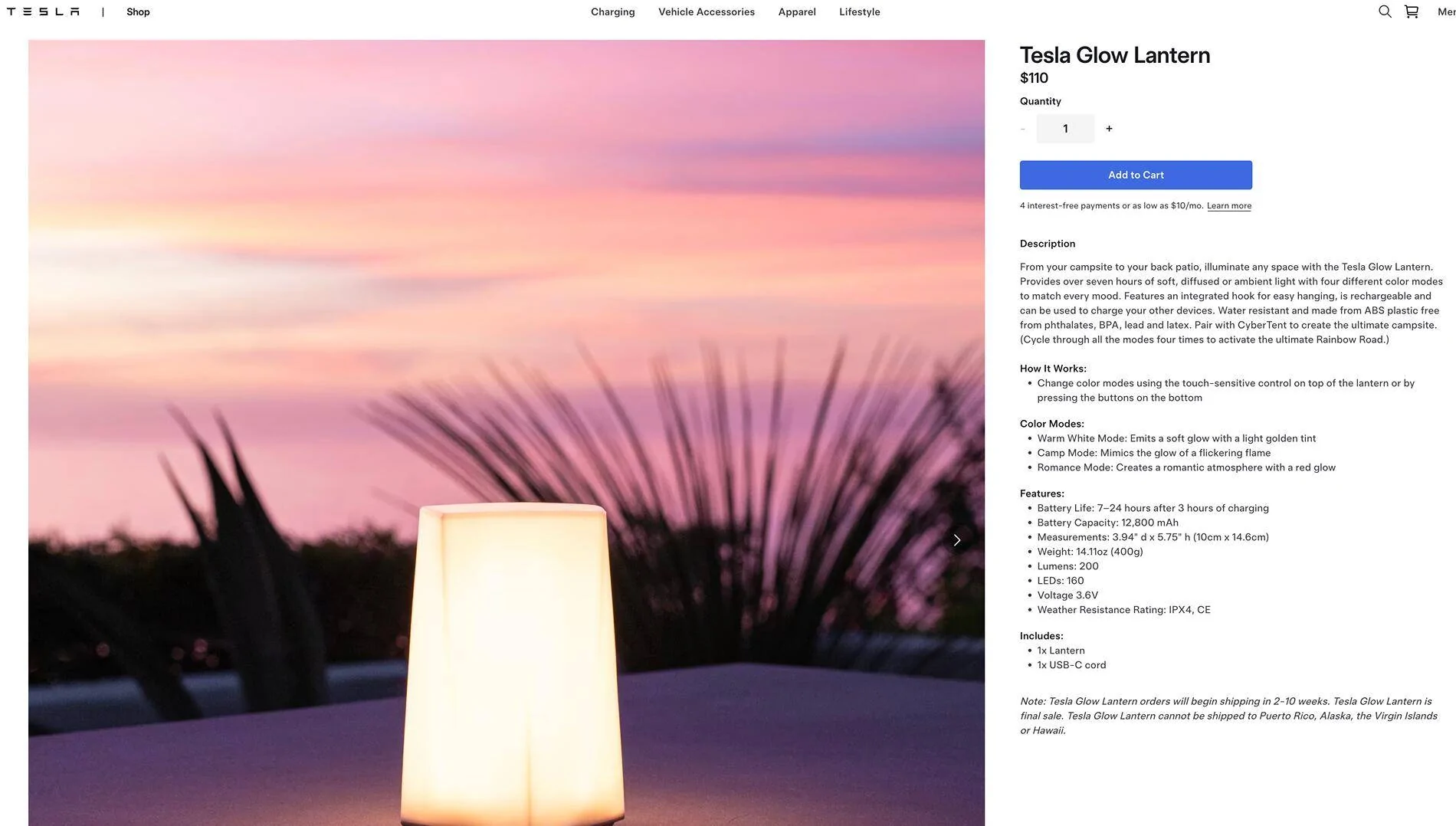Show next product image with arrow
This screenshot has height=826, width=1456.
(x=956, y=540)
